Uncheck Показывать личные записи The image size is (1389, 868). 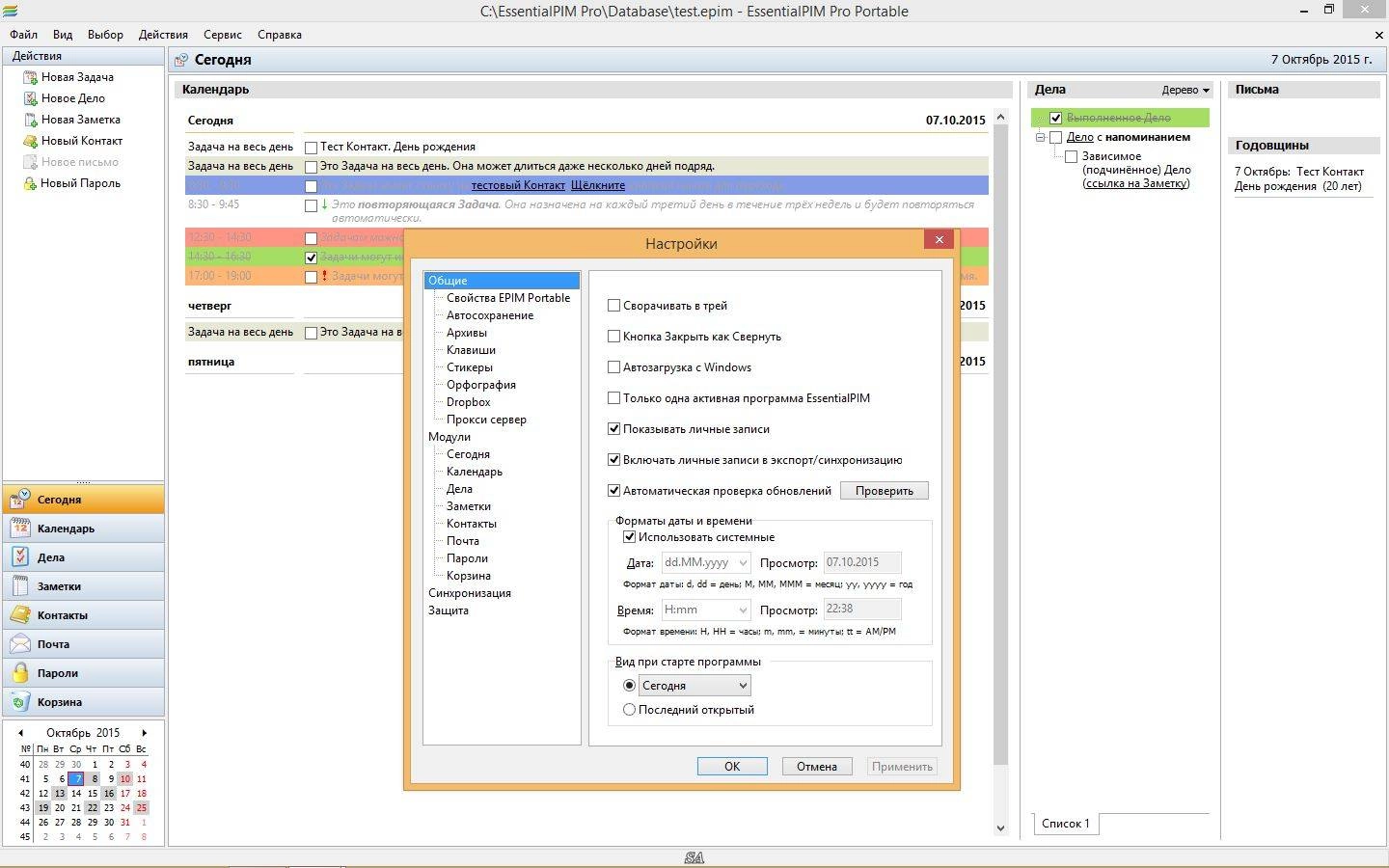coord(613,429)
